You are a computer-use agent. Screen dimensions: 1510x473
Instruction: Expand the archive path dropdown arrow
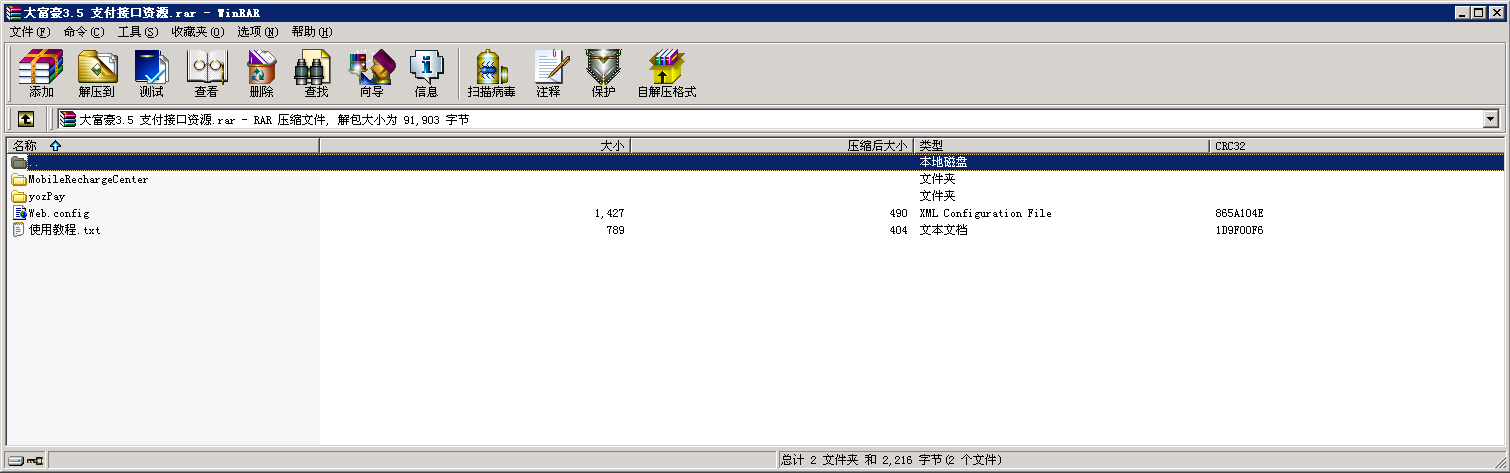[1491, 119]
